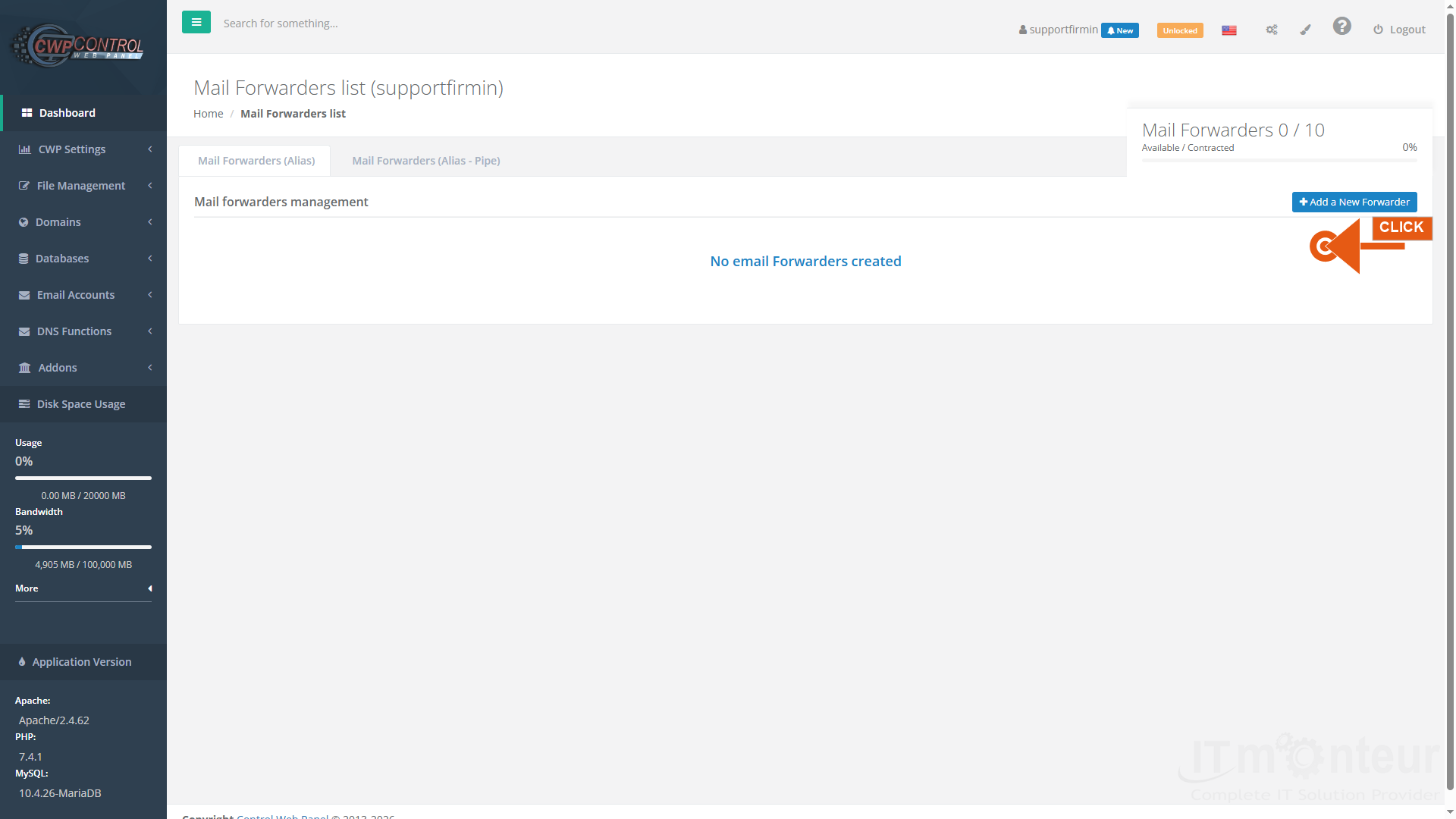Open the Domains menu label
Screen dimensions: 1456x819
click(x=58, y=222)
